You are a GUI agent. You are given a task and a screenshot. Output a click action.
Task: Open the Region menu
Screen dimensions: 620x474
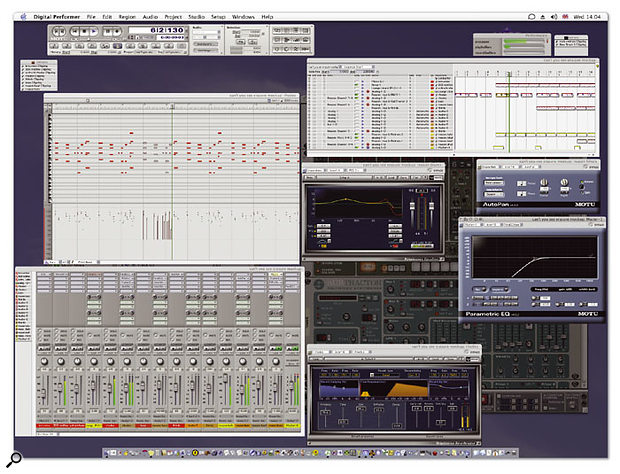pyautogui.click(x=127, y=17)
